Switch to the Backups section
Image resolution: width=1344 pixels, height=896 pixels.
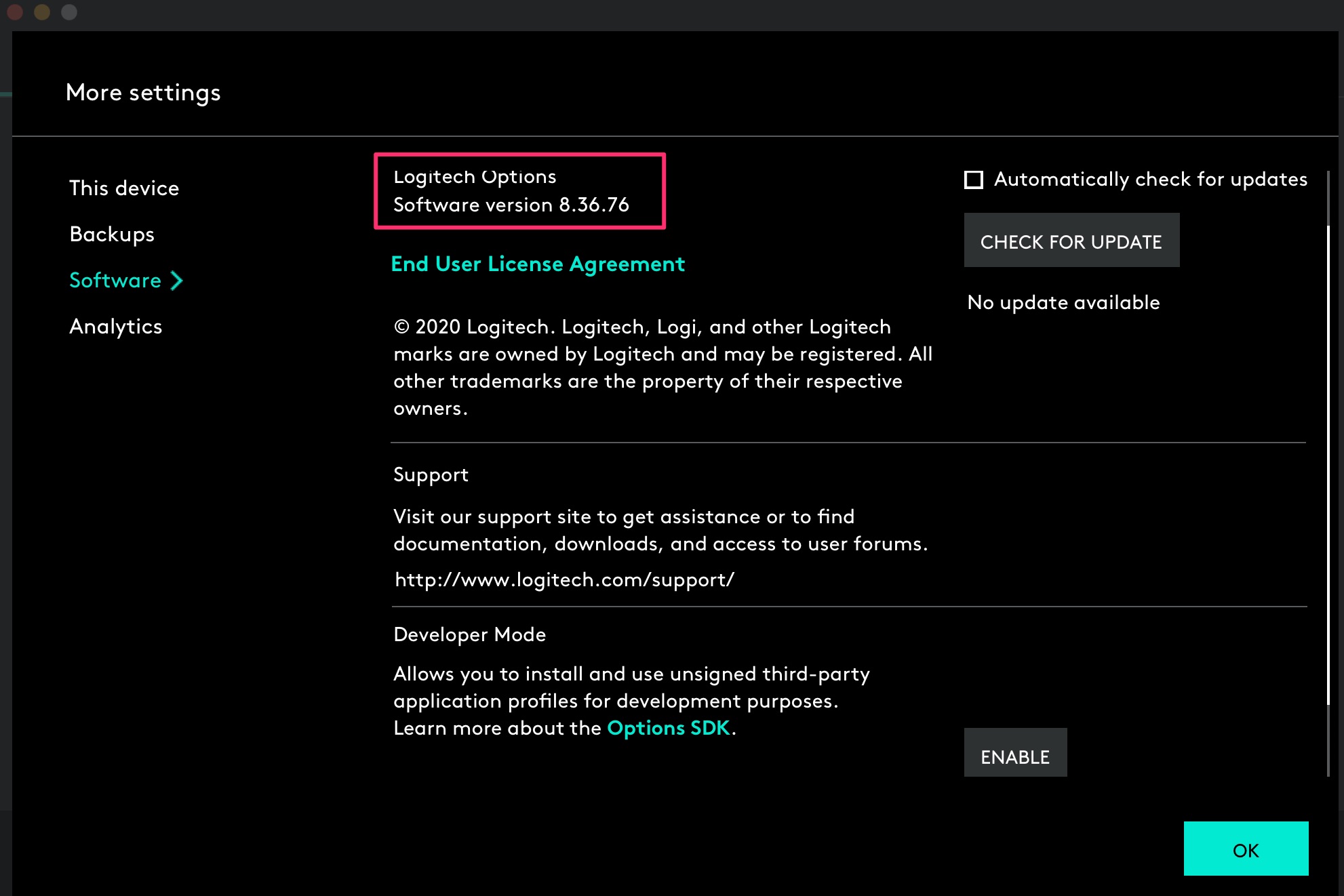coord(111,234)
